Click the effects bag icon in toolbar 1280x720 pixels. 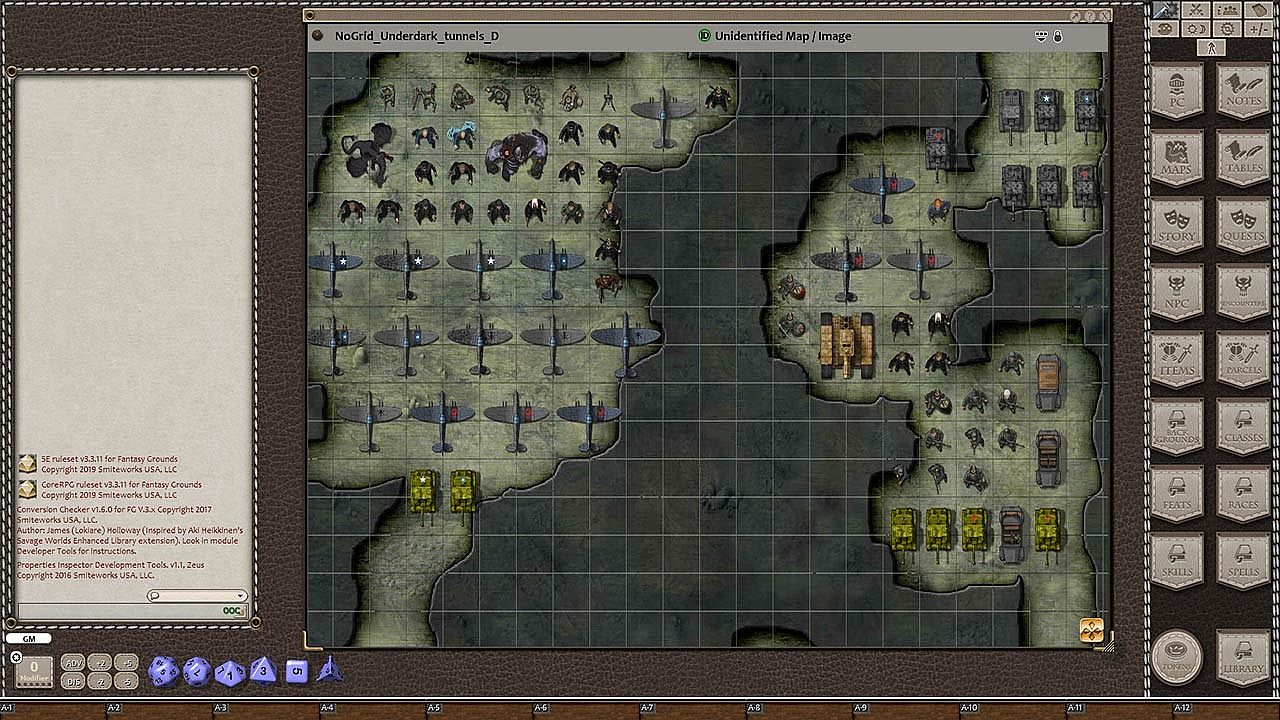(1258, 10)
